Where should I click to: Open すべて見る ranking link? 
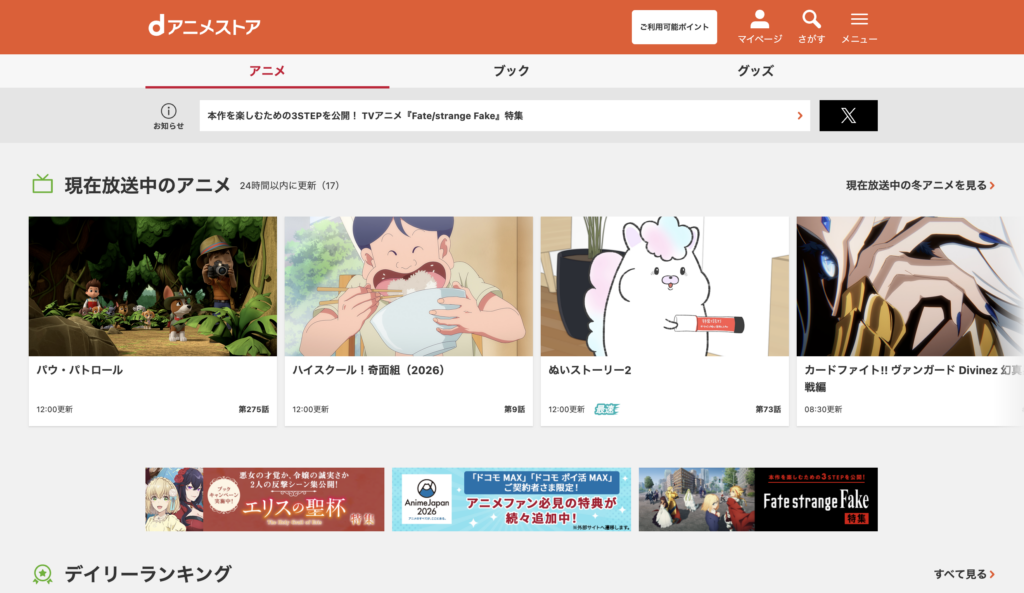coord(964,574)
